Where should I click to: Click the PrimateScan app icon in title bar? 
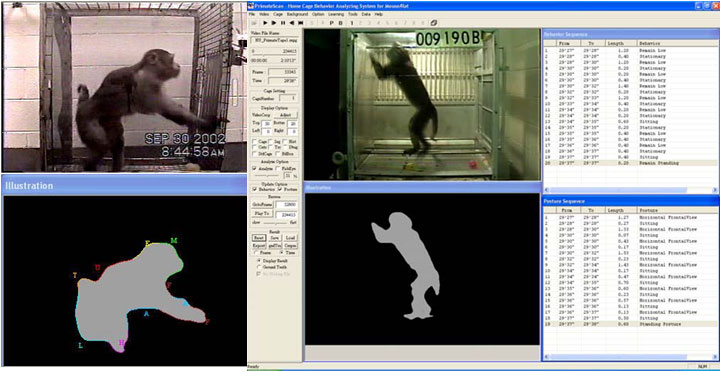pyautogui.click(x=252, y=5)
